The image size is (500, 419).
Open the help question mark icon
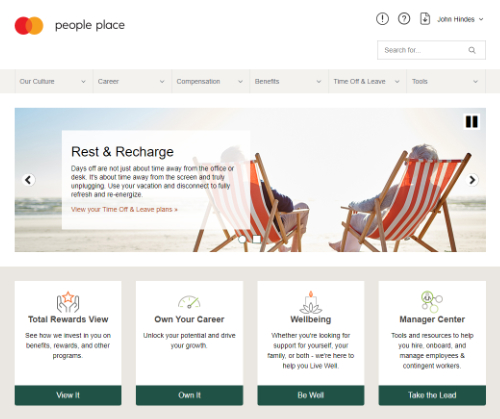pyautogui.click(x=404, y=19)
